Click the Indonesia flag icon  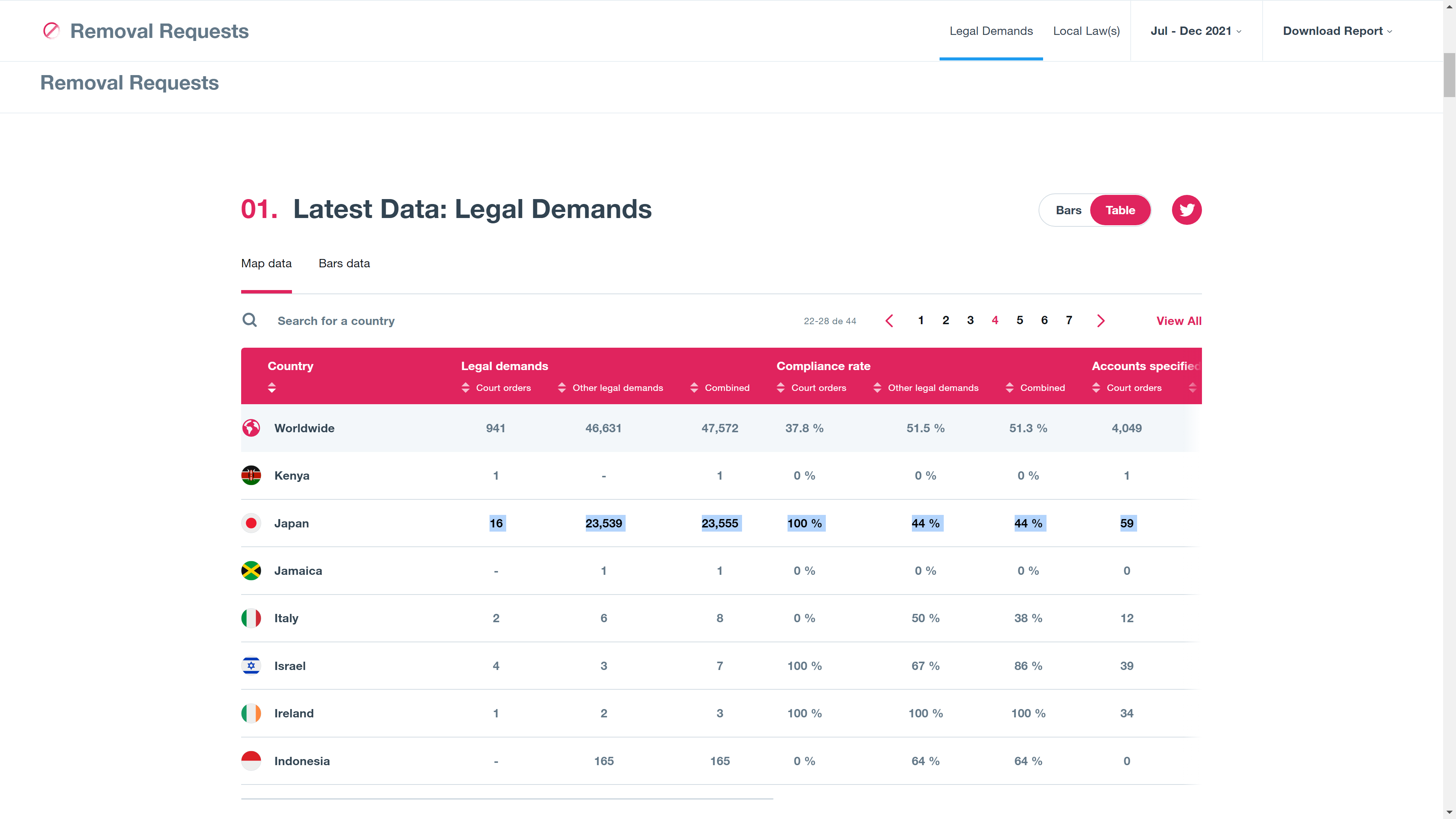[251, 761]
